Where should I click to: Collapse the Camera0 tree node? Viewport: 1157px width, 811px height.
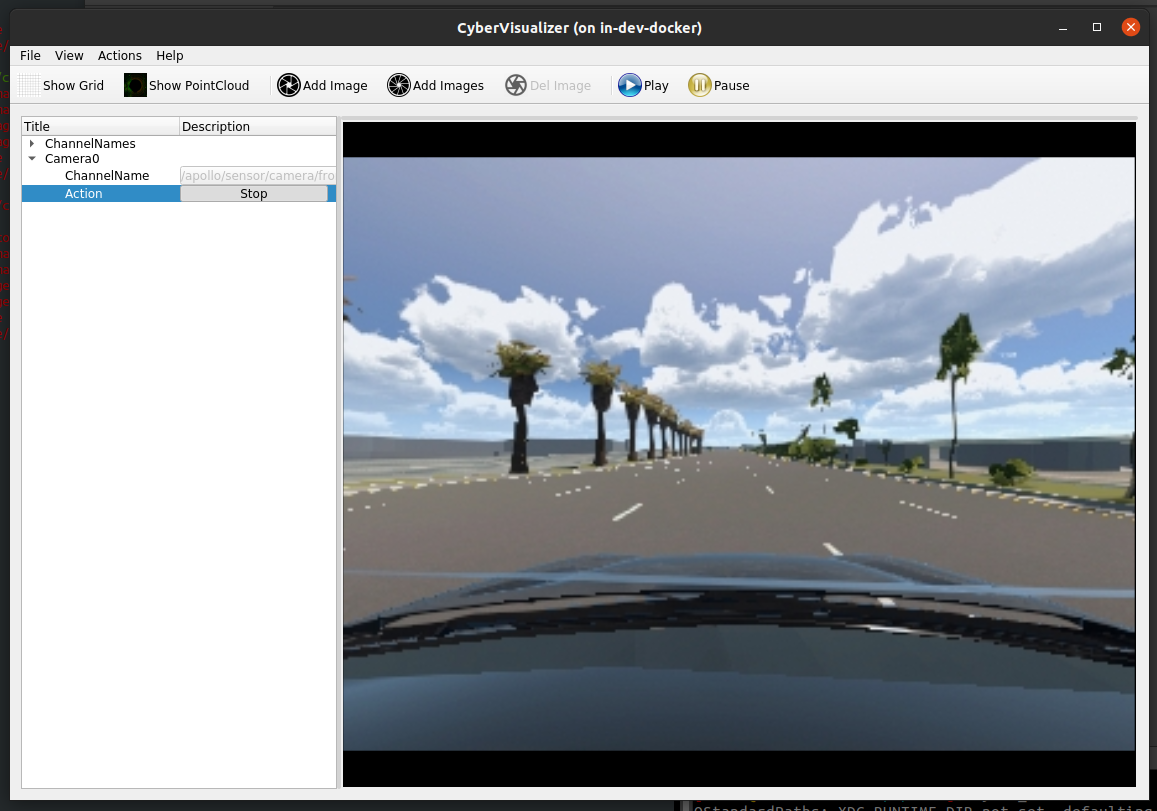click(32, 159)
